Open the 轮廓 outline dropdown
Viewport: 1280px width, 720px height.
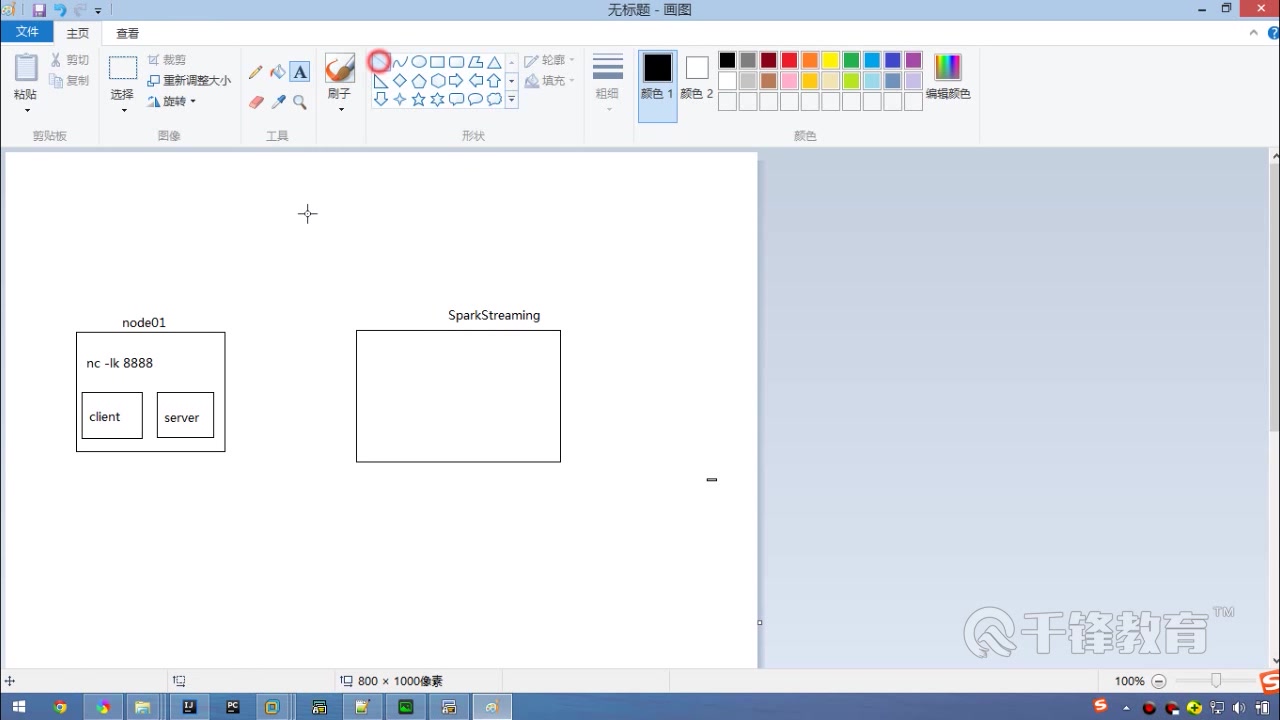549,61
